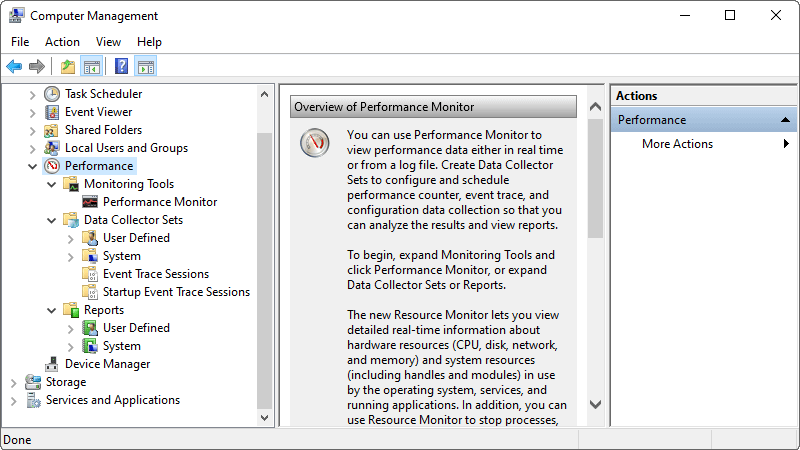Click the Data Collector Sets folder icon

coord(71,220)
